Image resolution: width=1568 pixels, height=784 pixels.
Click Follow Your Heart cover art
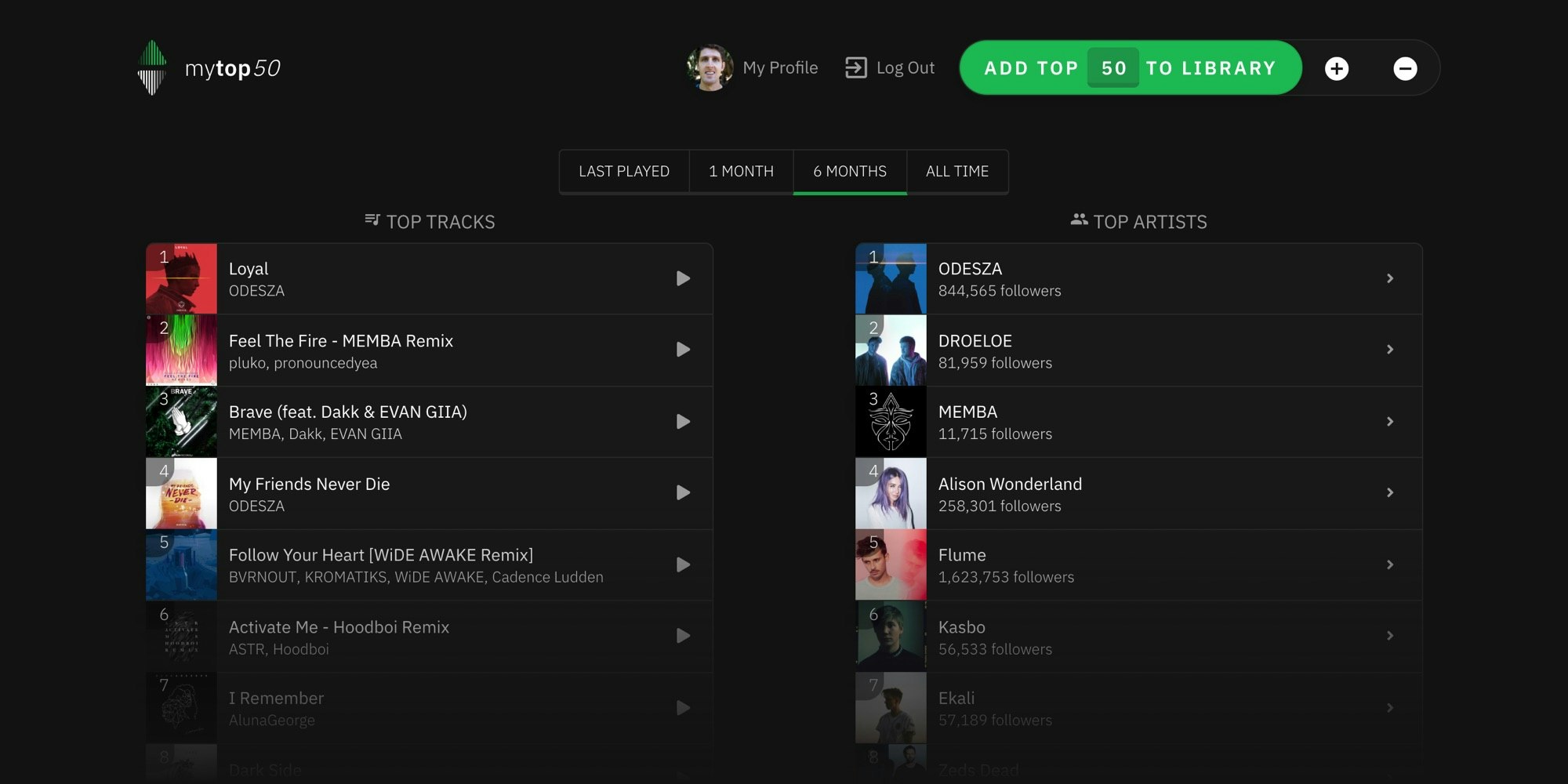[181, 564]
